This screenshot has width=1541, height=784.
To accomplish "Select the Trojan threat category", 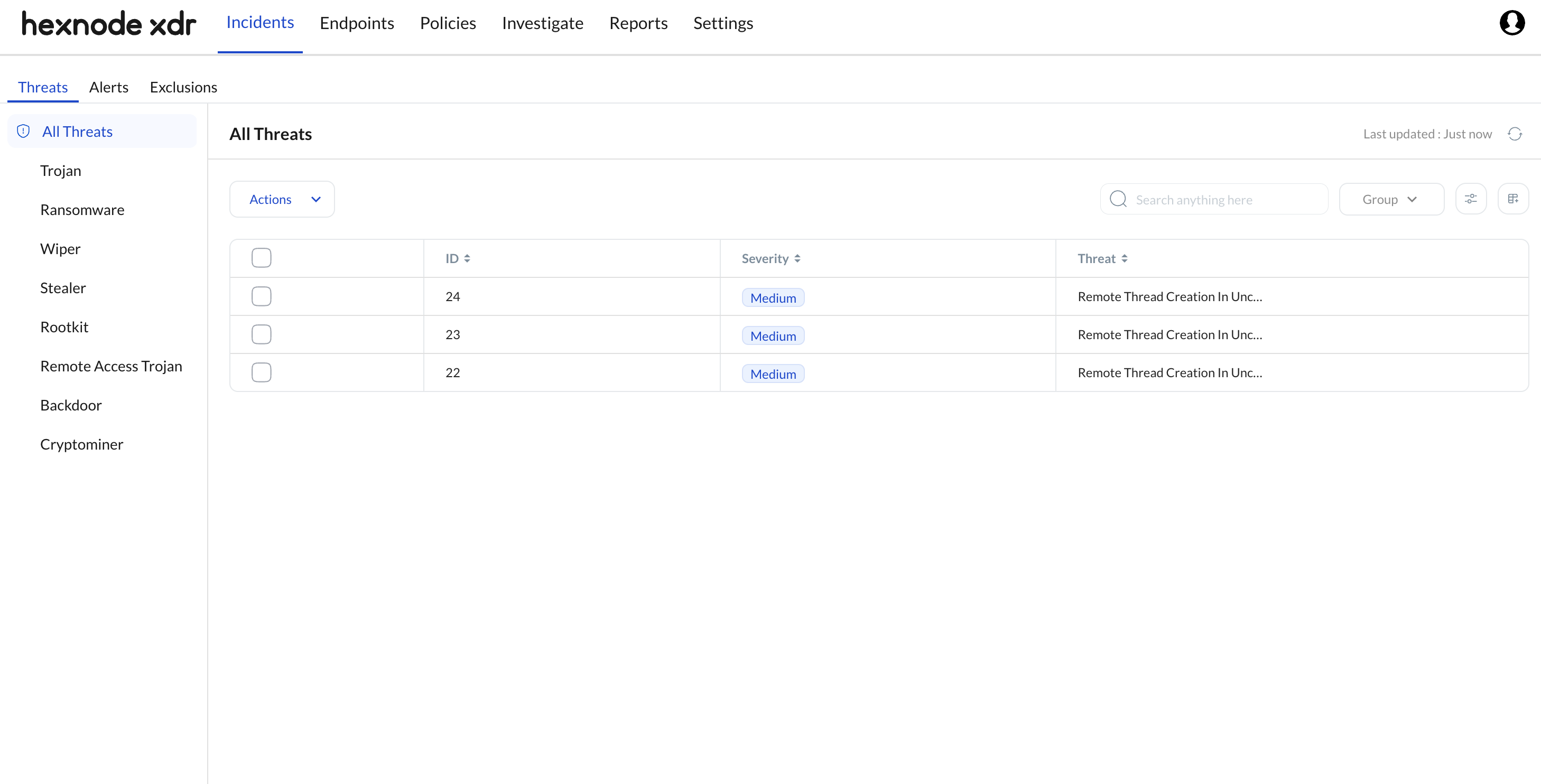I will tap(60, 171).
